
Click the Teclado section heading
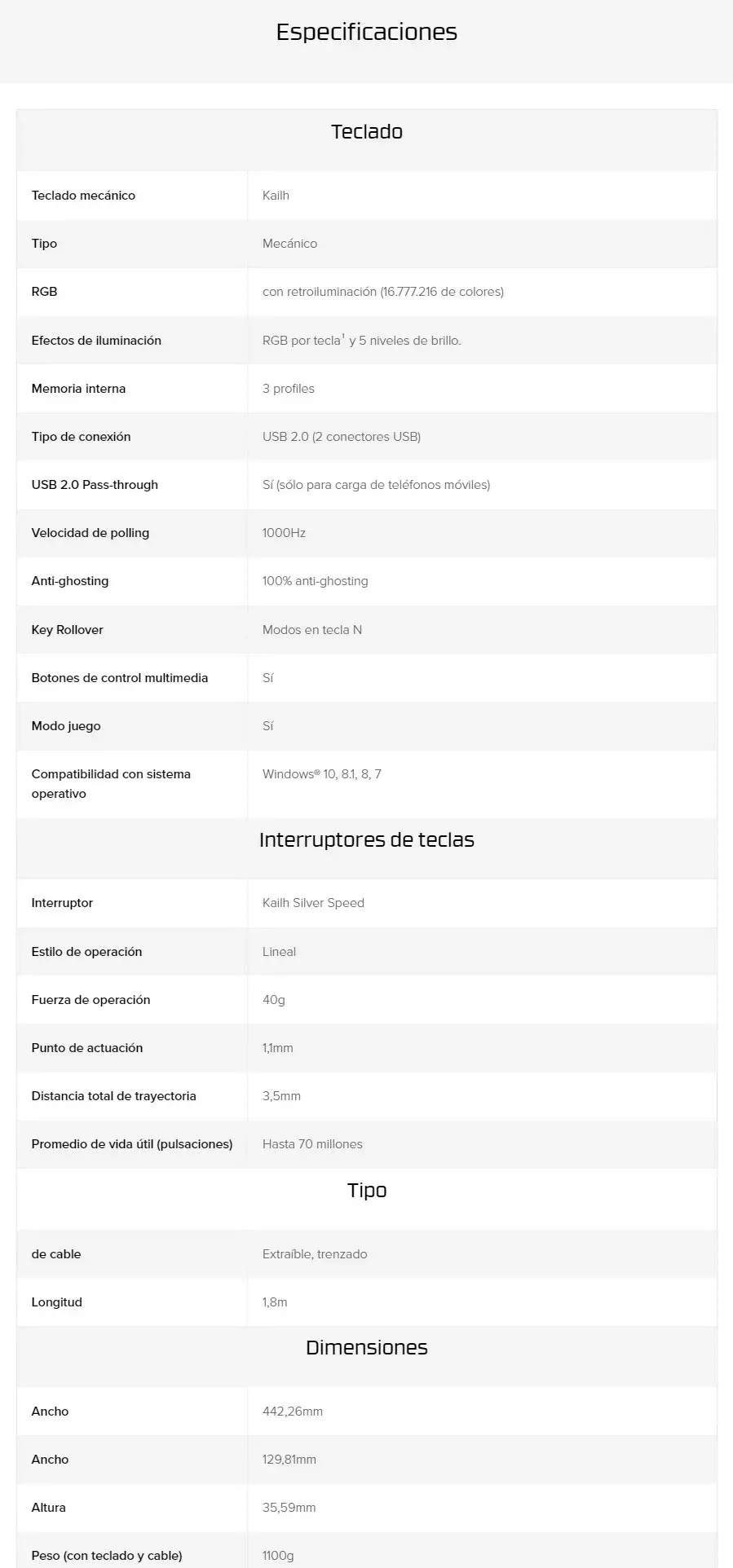point(366,132)
